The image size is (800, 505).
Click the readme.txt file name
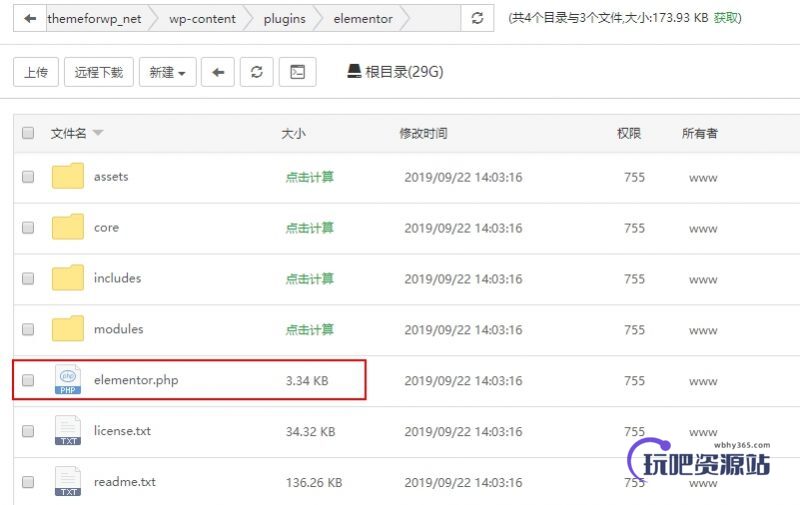[125, 482]
